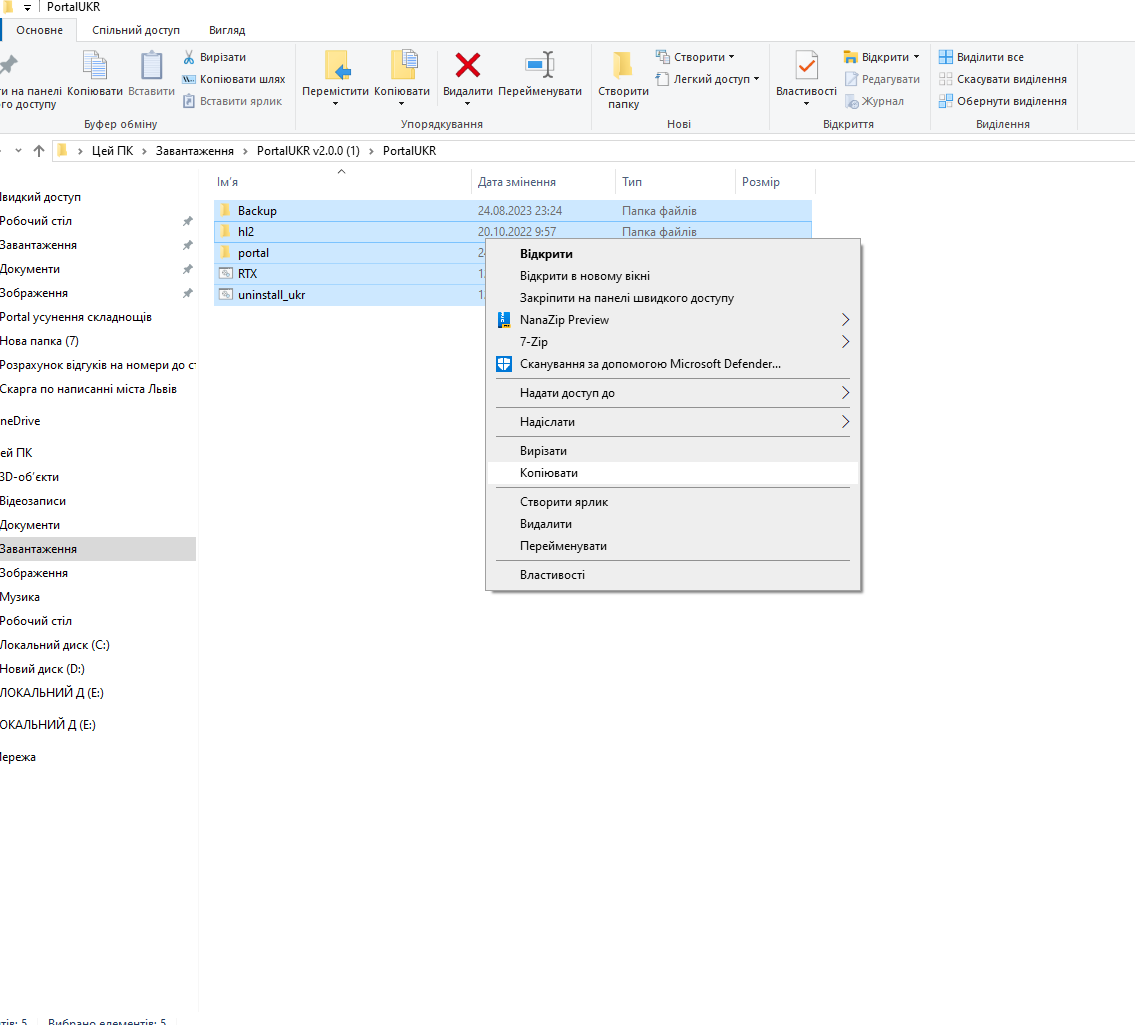Open the recent locations dropdown arrow
Screen dimensions: 1135x1025
click(18, 151)
